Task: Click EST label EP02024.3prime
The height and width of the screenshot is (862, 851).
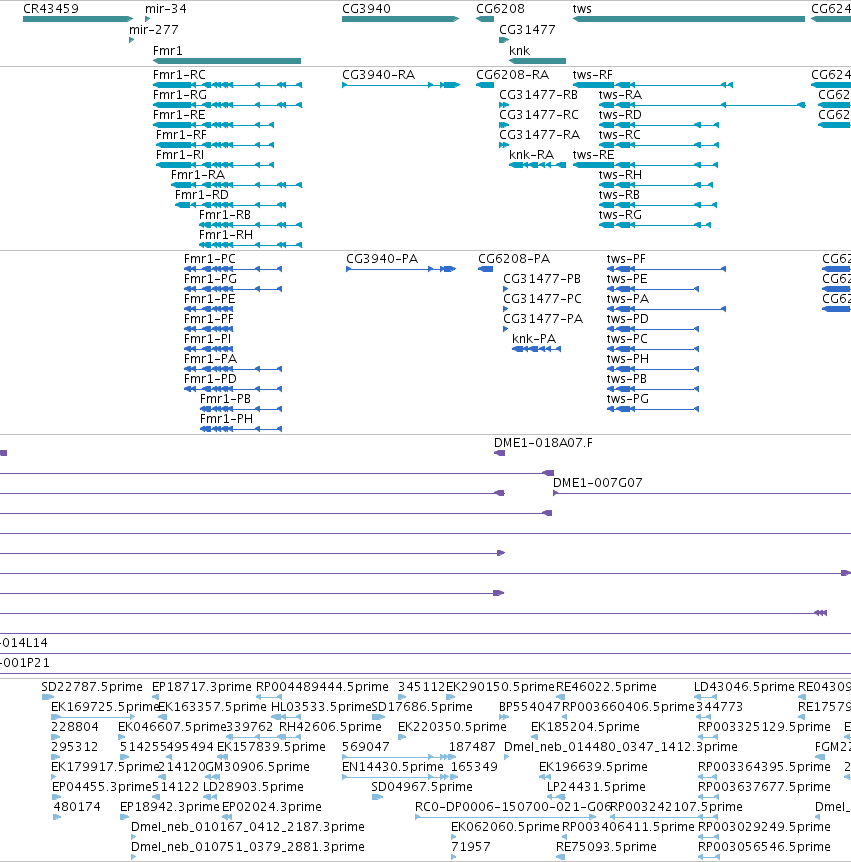Action: 272,806
